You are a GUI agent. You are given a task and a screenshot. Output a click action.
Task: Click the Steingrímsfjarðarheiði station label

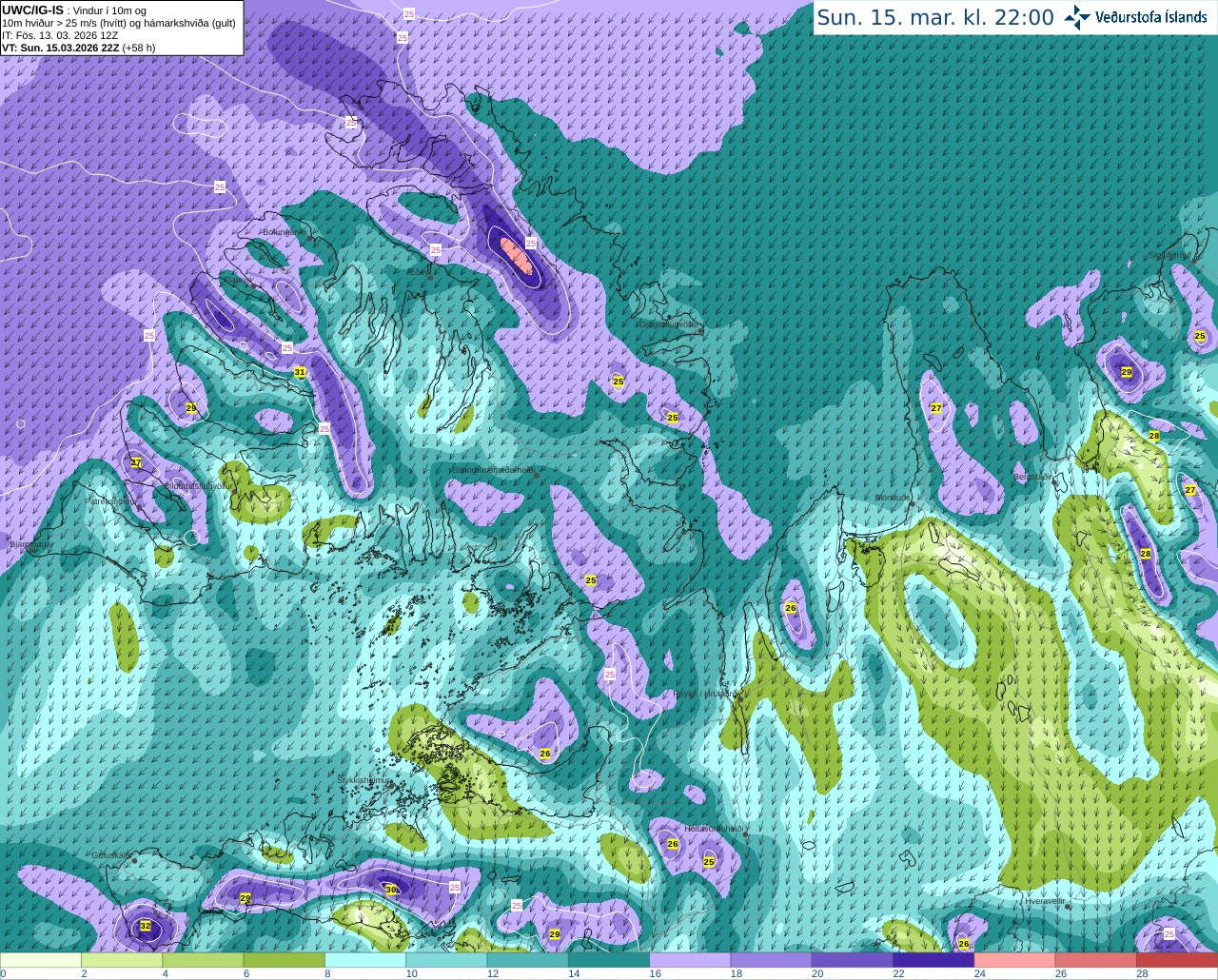493,469
